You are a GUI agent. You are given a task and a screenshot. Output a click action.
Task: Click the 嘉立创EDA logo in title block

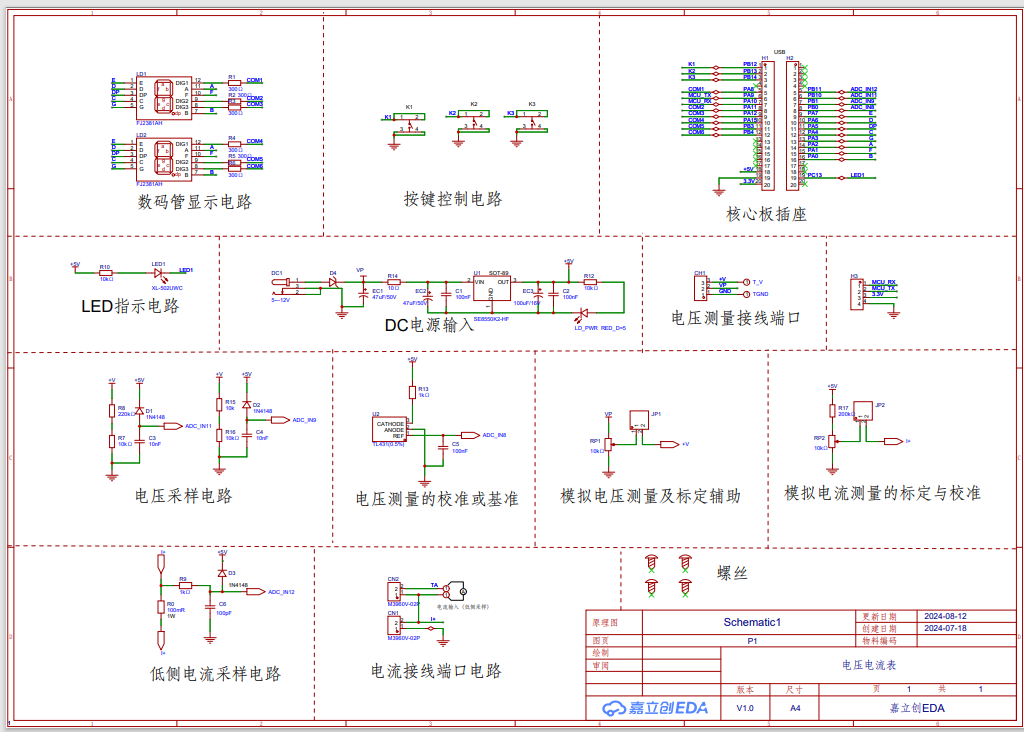655,708
